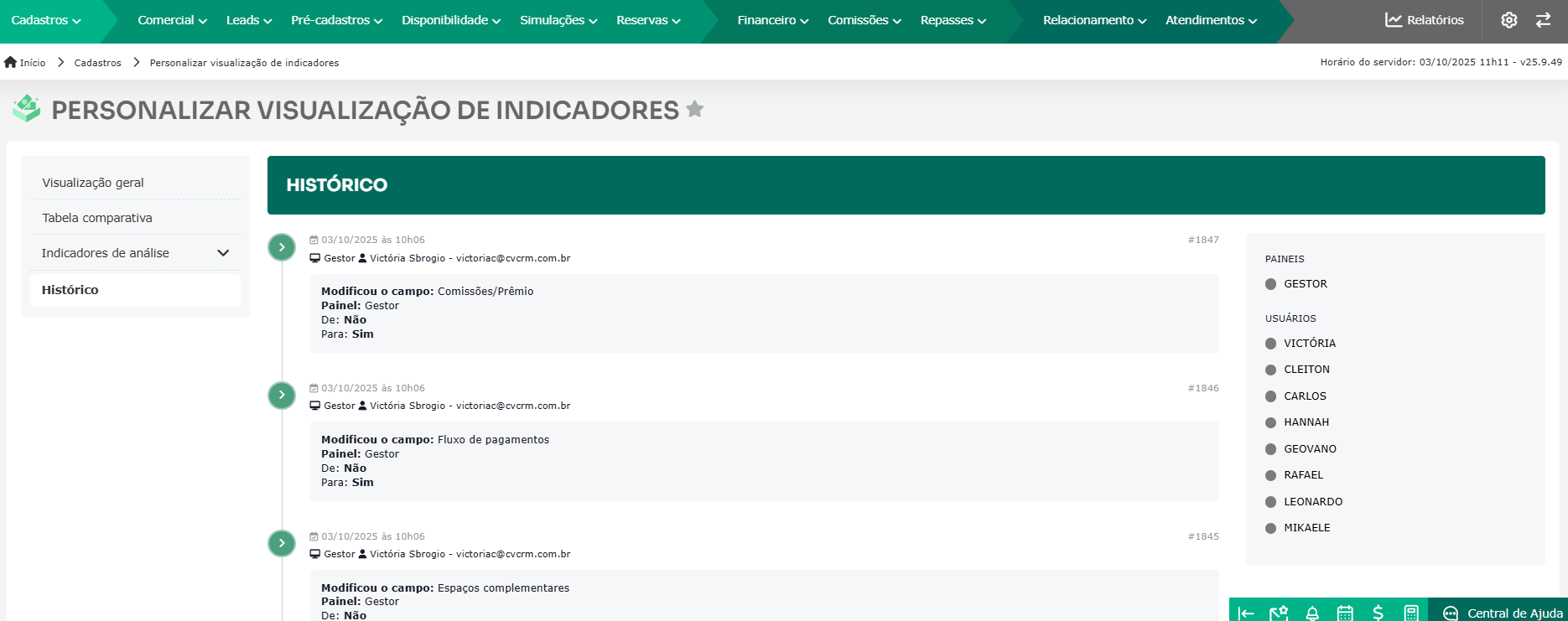Expand history entry #1846 with circle arrow
Viewport: 1568px width, 621px height.
pyautogui.click(x=282, y=396)
